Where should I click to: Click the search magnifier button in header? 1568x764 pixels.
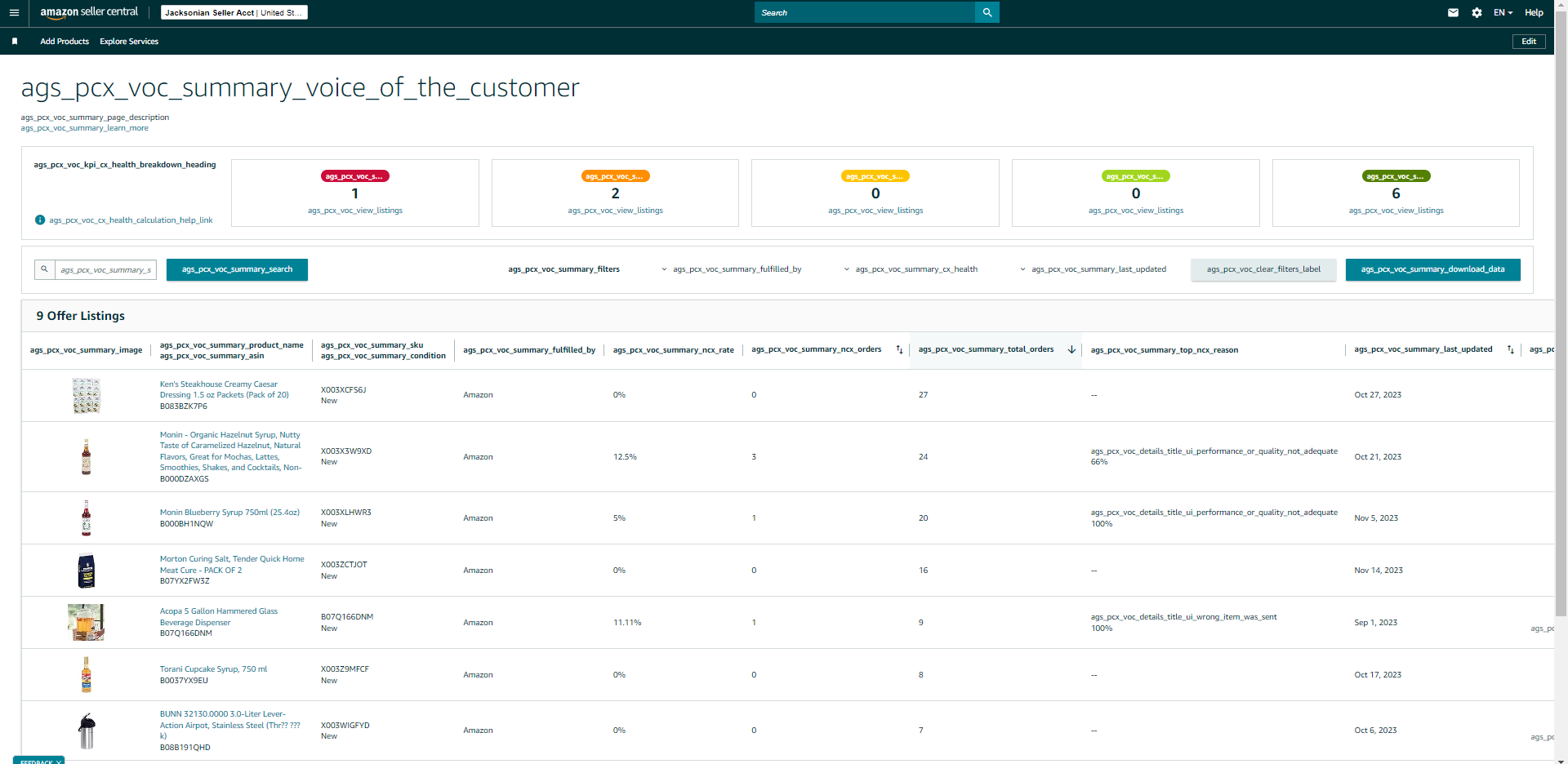987,12
